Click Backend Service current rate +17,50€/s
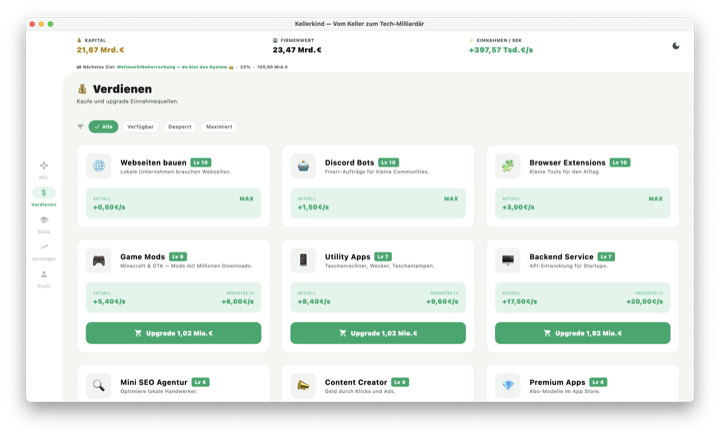Viewport: 720px width, 436px height. (519, 302)
